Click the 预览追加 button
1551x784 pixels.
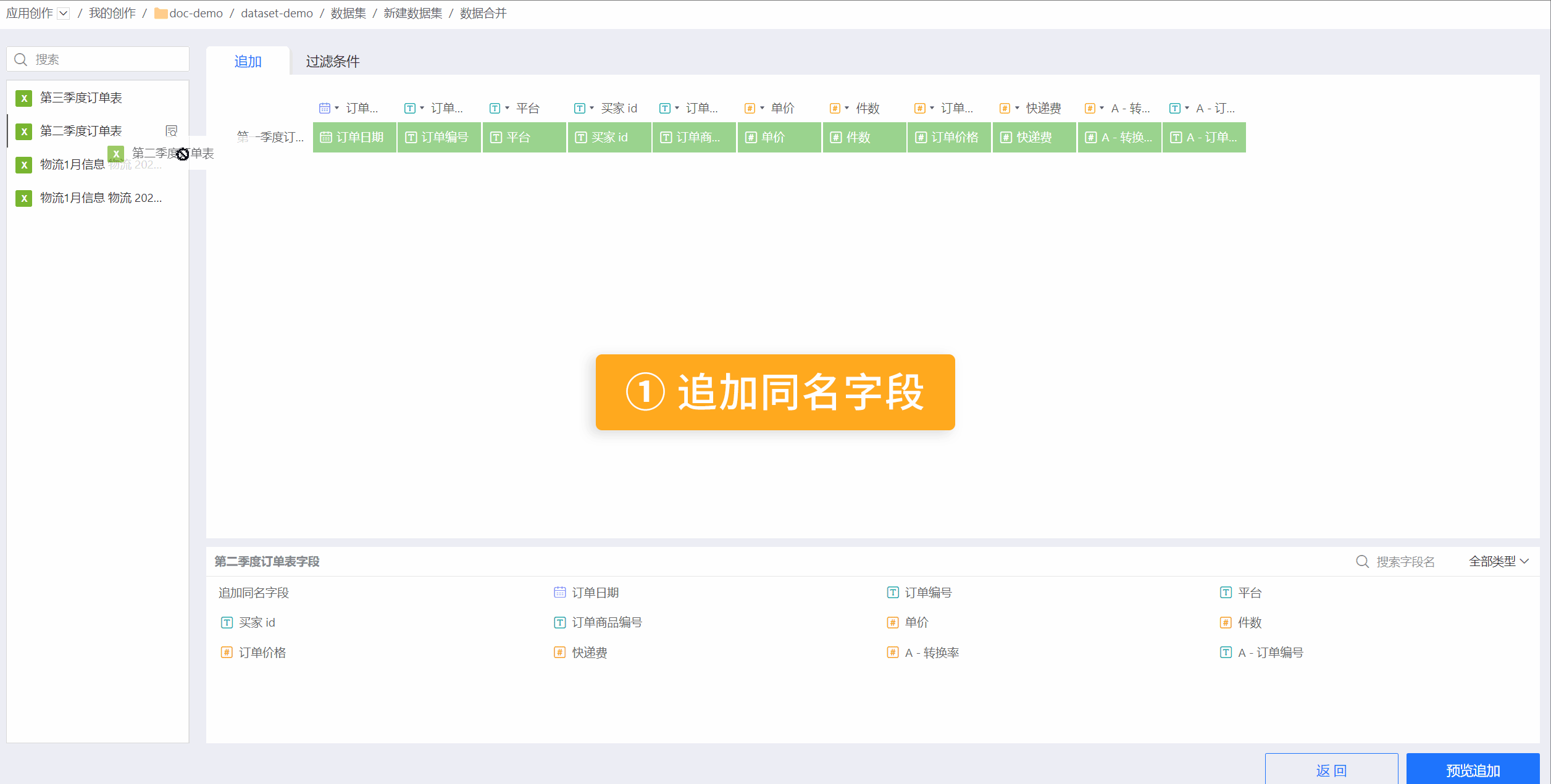point(1473,770)
